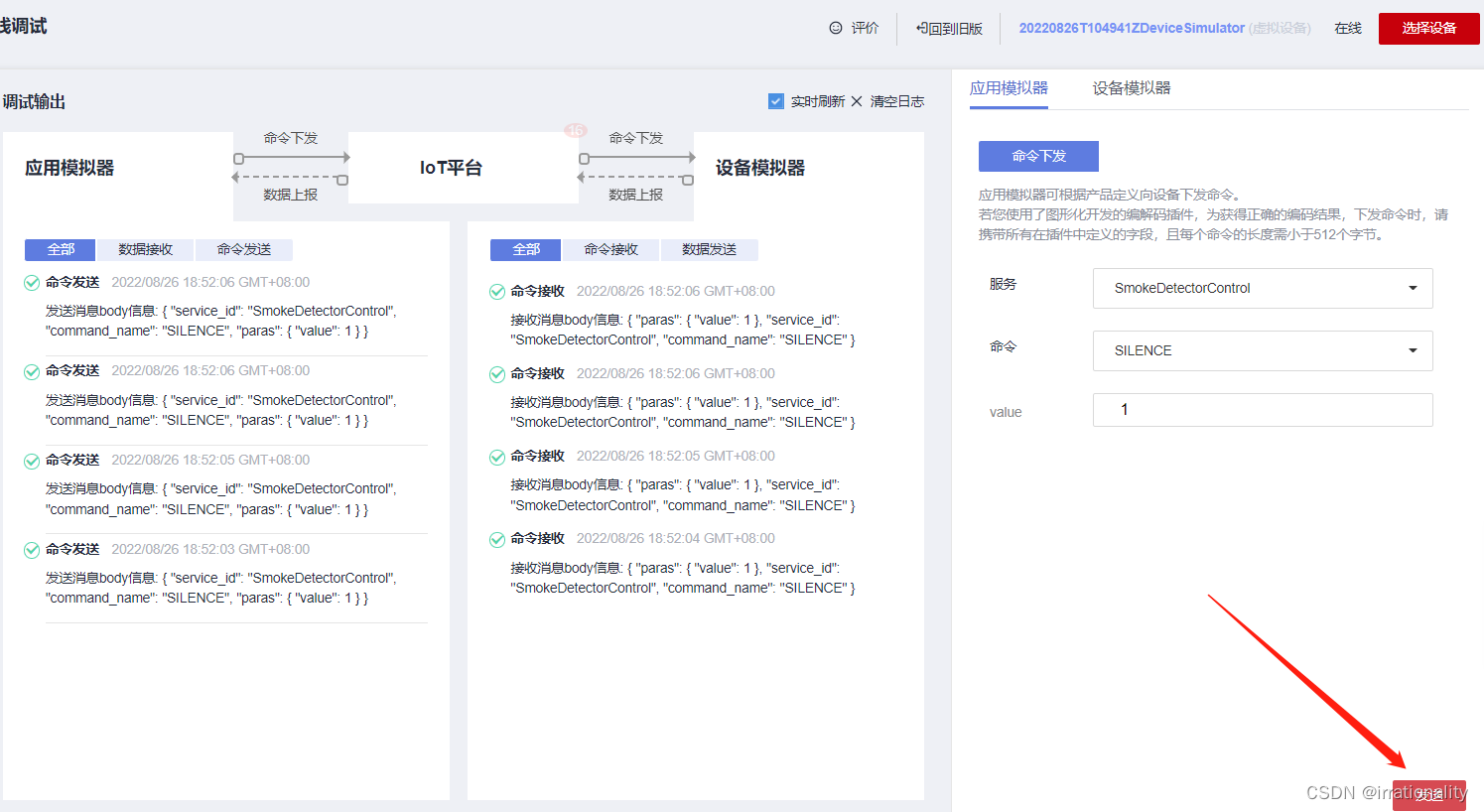1484x812 pixels.
Task: Open the 命令 SILENCE dropdown
Action: click(1263, 350)
